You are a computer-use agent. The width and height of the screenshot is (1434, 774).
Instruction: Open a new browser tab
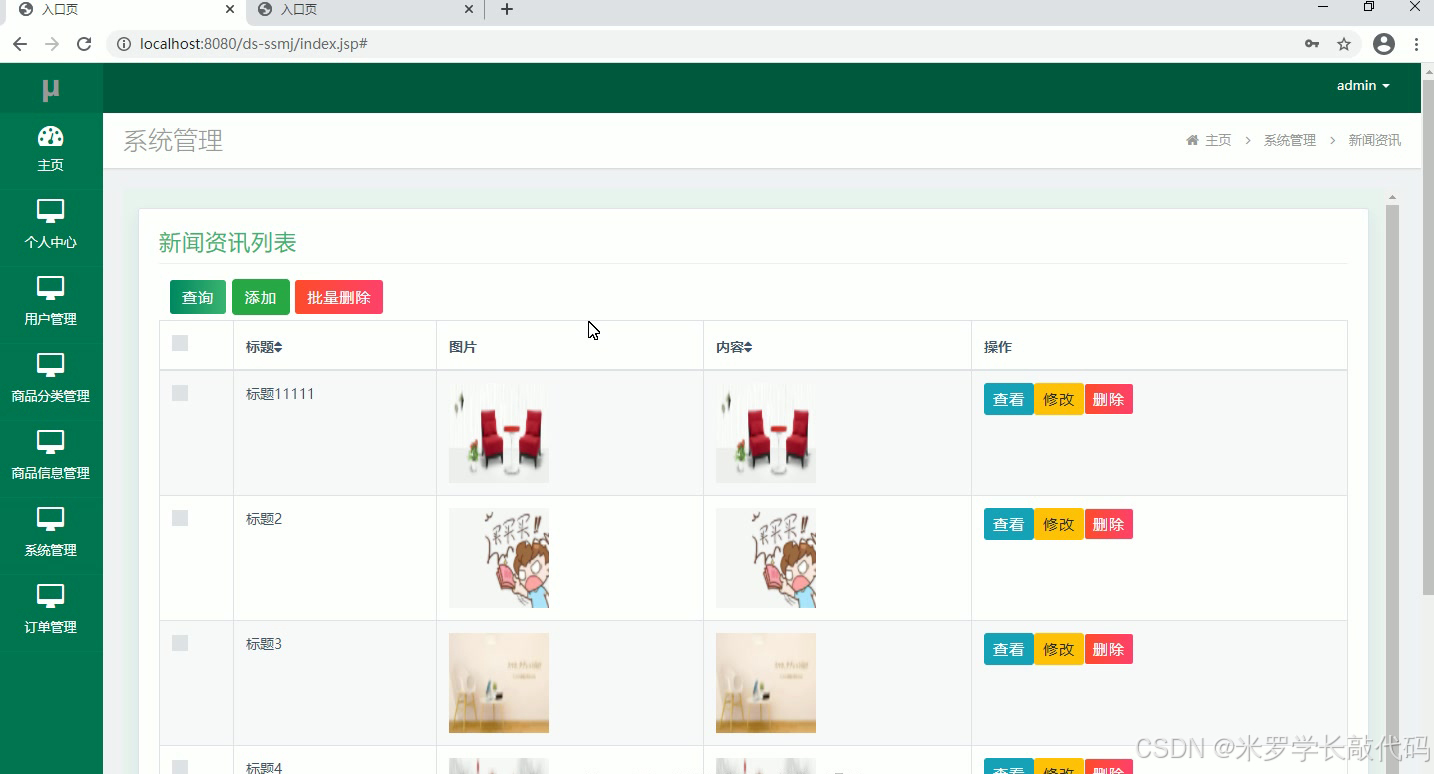507,10
